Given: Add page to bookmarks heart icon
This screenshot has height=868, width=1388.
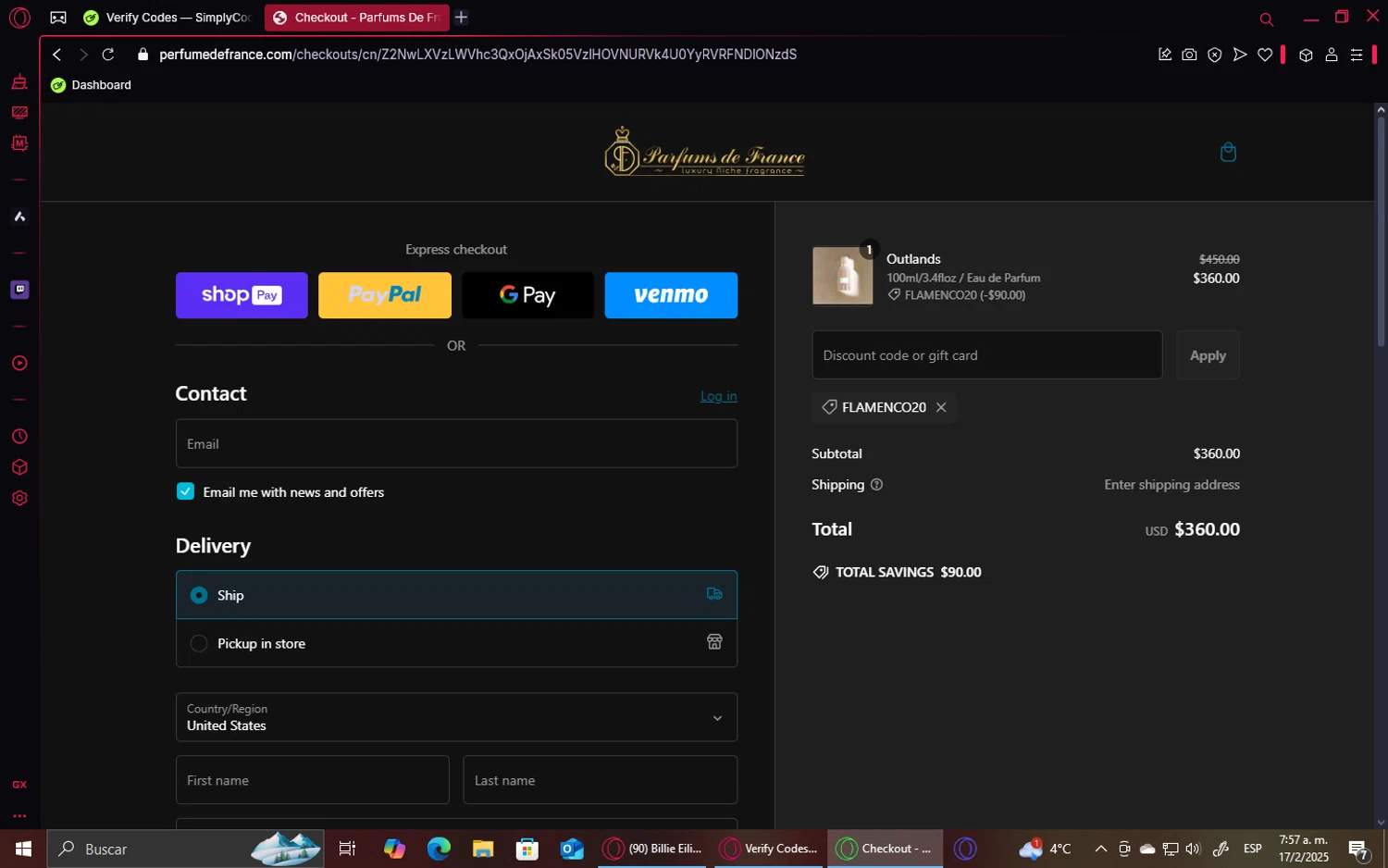Looking at the screenshot, I should pos(1265,55).
